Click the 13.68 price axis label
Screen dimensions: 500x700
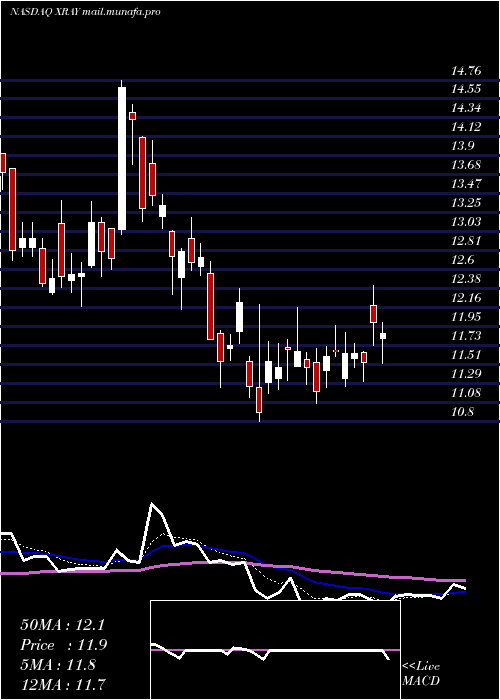pyautogui.click(x=466, y=165)
